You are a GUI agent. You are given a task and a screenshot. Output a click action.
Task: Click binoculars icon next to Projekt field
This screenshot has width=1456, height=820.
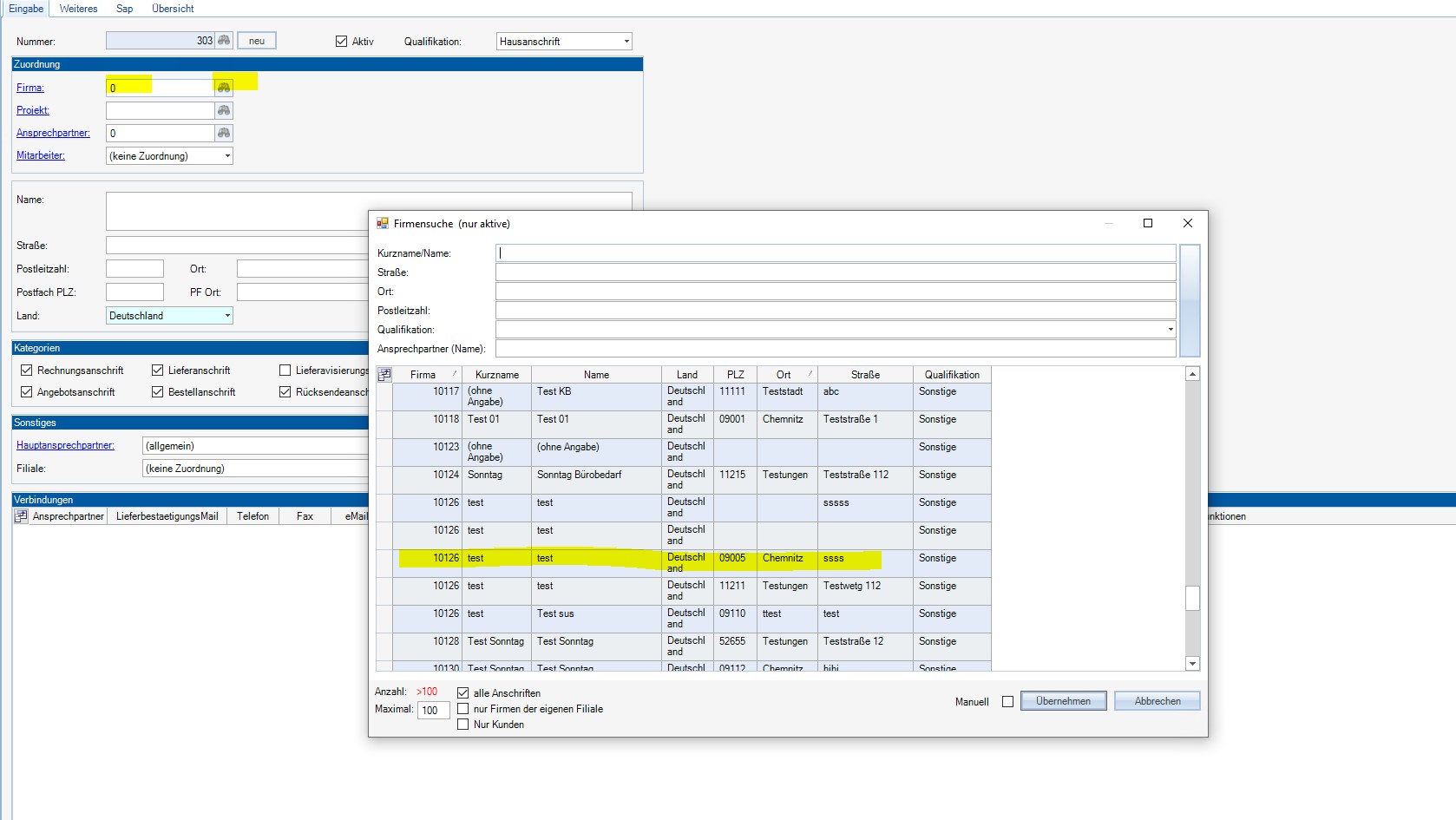point(224,110)
